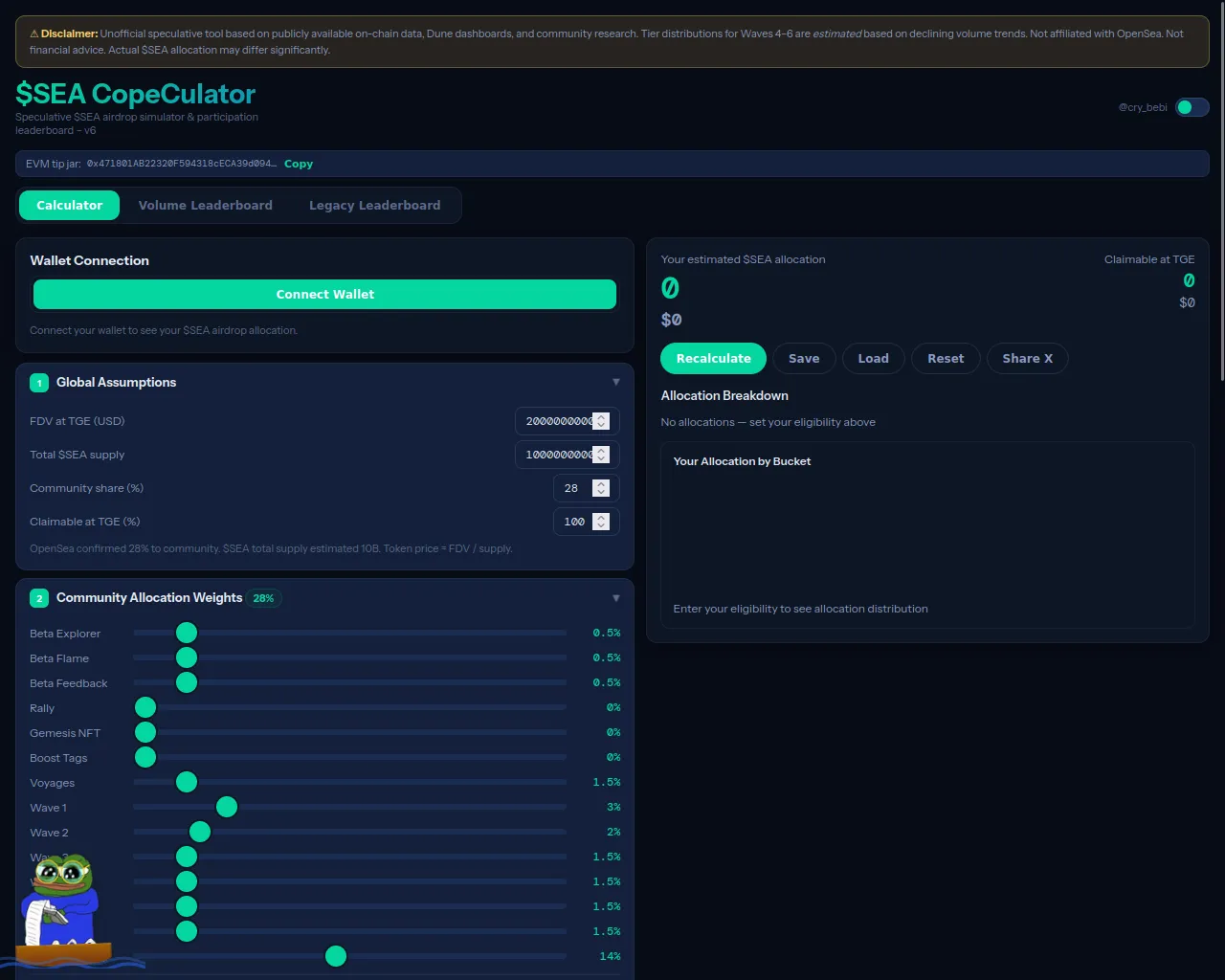Click the EVM tip jar address text

pyautogui.click(x=182, y=164)
